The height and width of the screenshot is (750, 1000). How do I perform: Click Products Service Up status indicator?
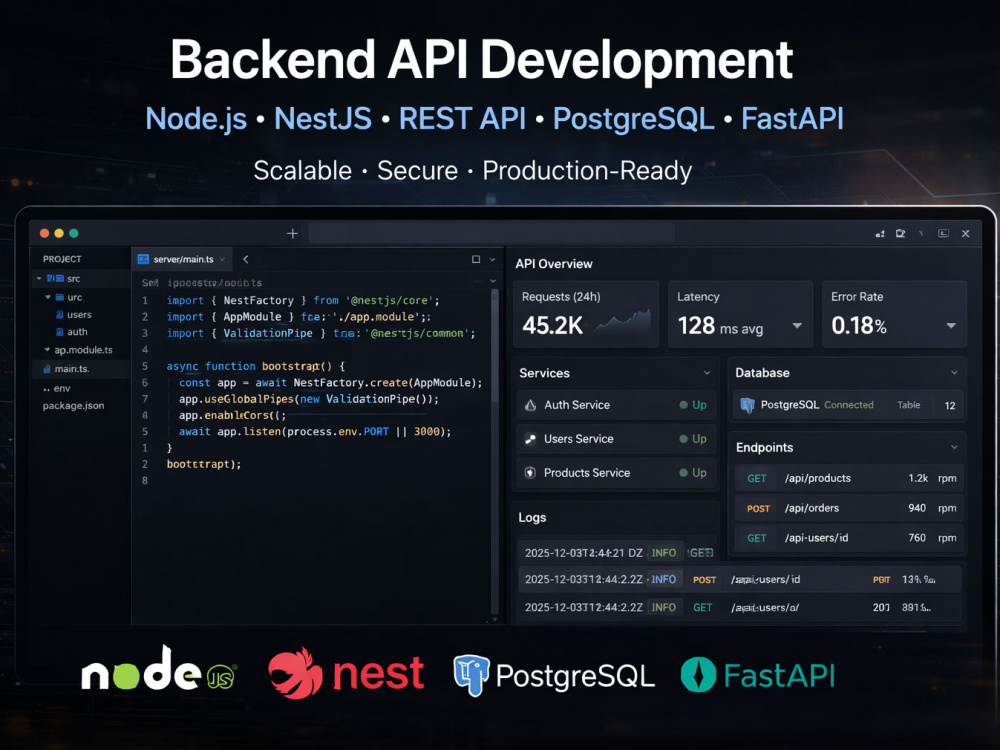(x=693, y=473)
